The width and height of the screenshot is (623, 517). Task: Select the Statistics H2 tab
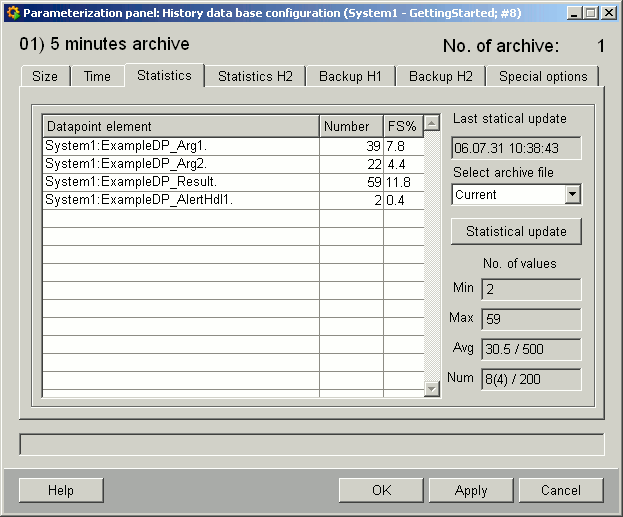255,76
